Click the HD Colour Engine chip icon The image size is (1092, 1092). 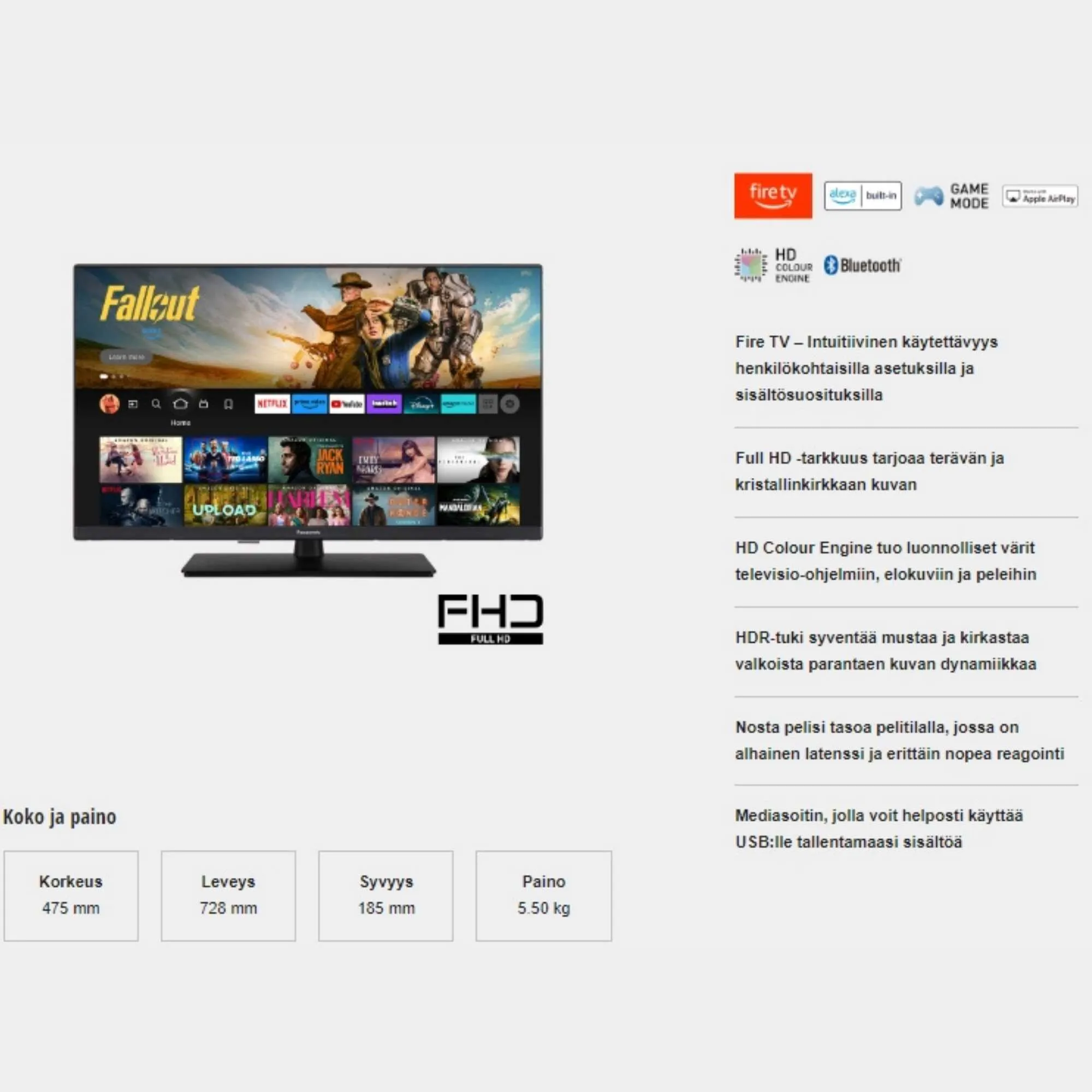(x=750, y=264)
